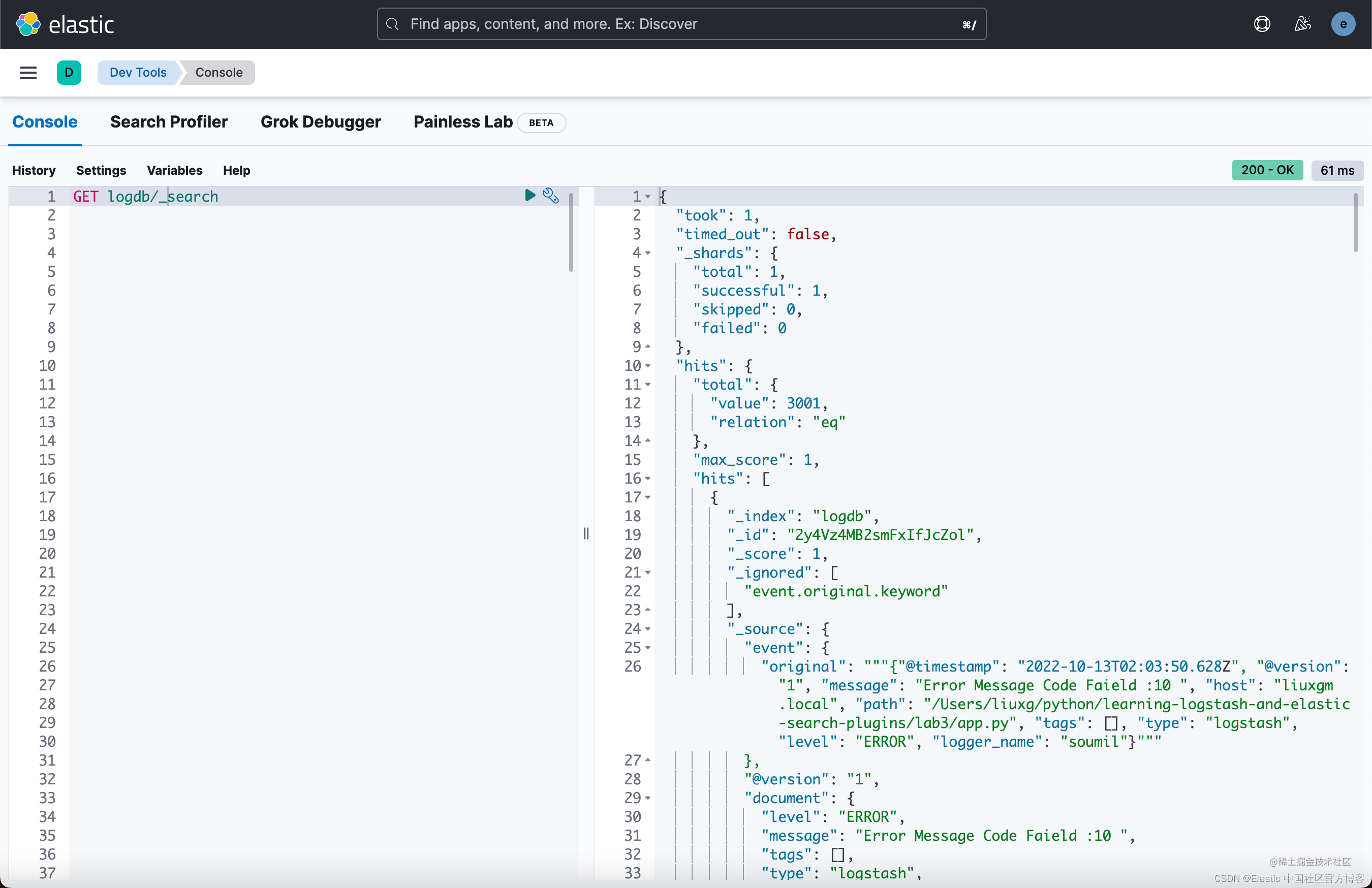Run the request with play icon

point(530,196)
